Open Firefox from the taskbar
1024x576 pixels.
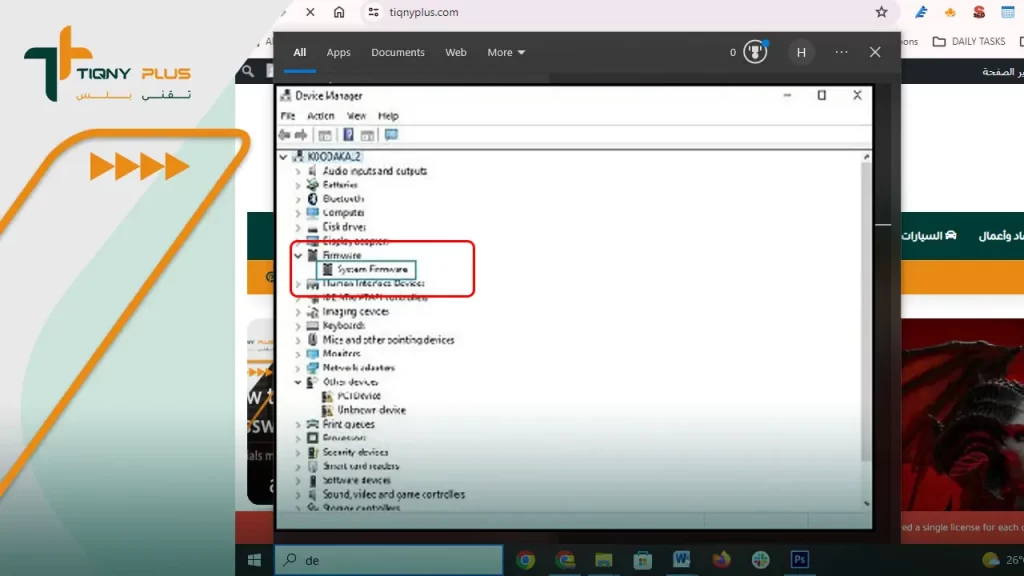tap(721, 560)
